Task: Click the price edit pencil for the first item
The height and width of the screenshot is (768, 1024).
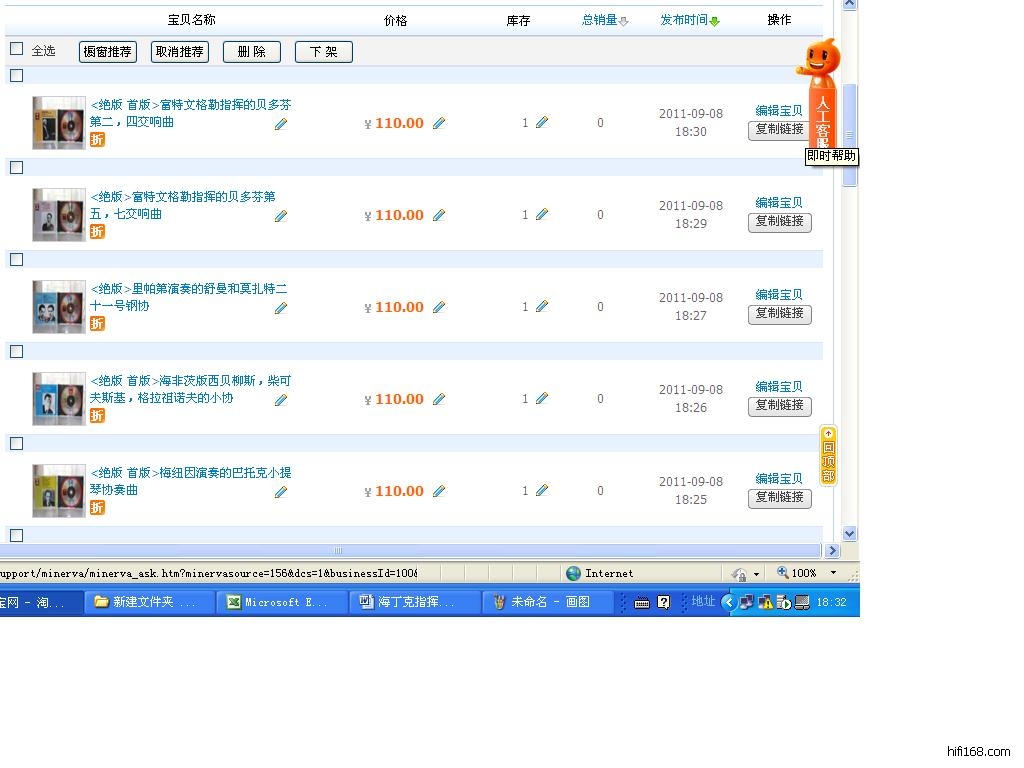Action: 439,123
